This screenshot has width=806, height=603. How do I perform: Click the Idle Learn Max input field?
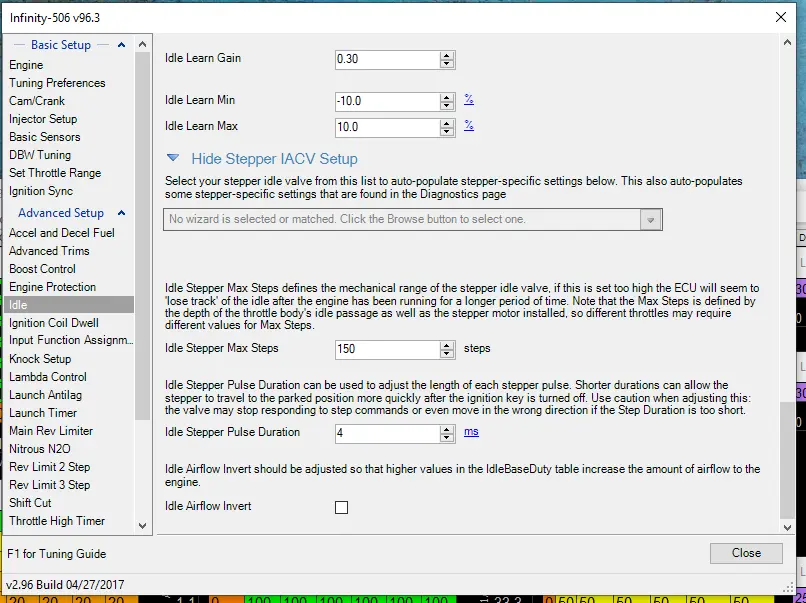pyautogui.click(x=388, y=127)
